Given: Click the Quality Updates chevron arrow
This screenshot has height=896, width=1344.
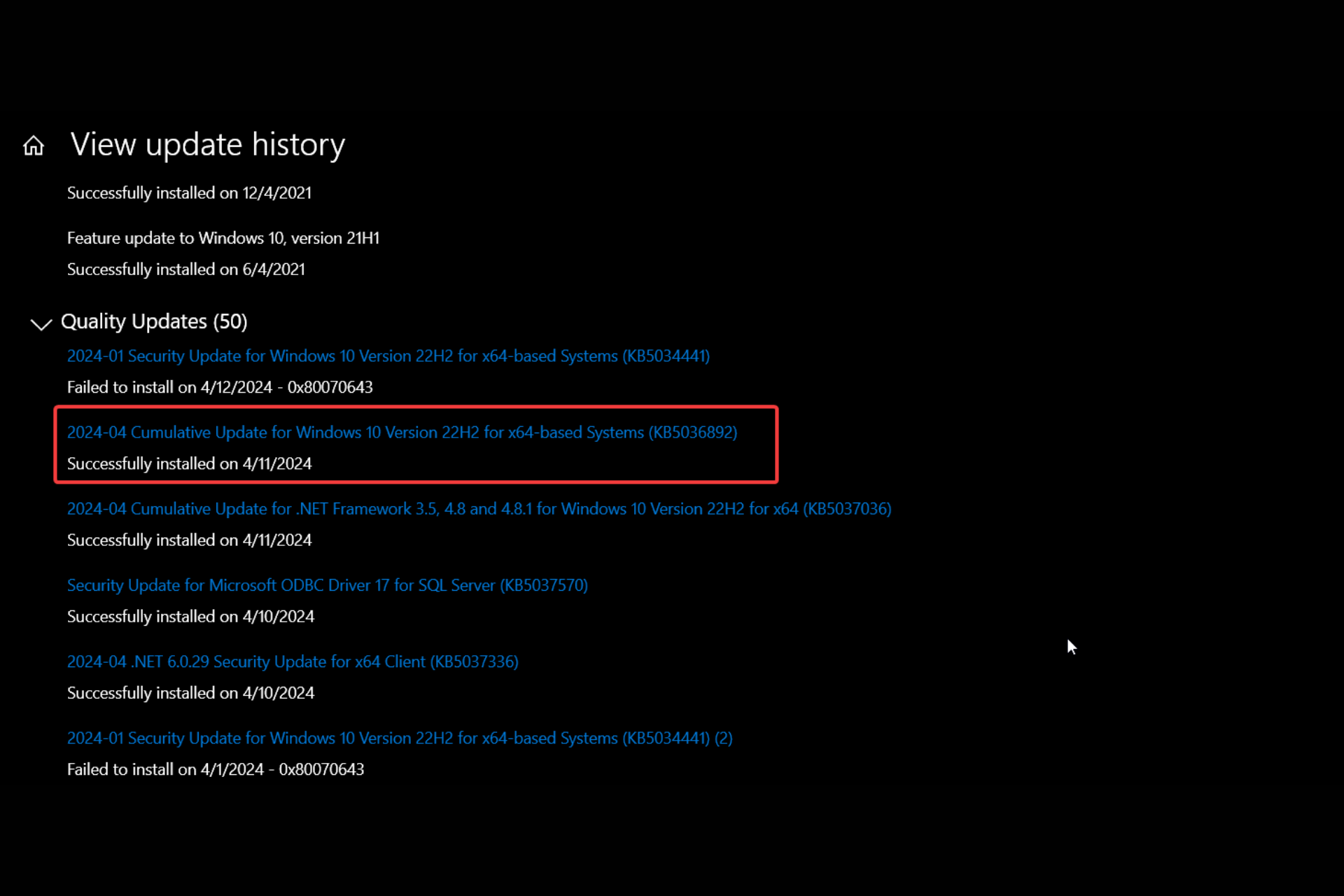Looking at the screenshot, I should click(41, 325).
